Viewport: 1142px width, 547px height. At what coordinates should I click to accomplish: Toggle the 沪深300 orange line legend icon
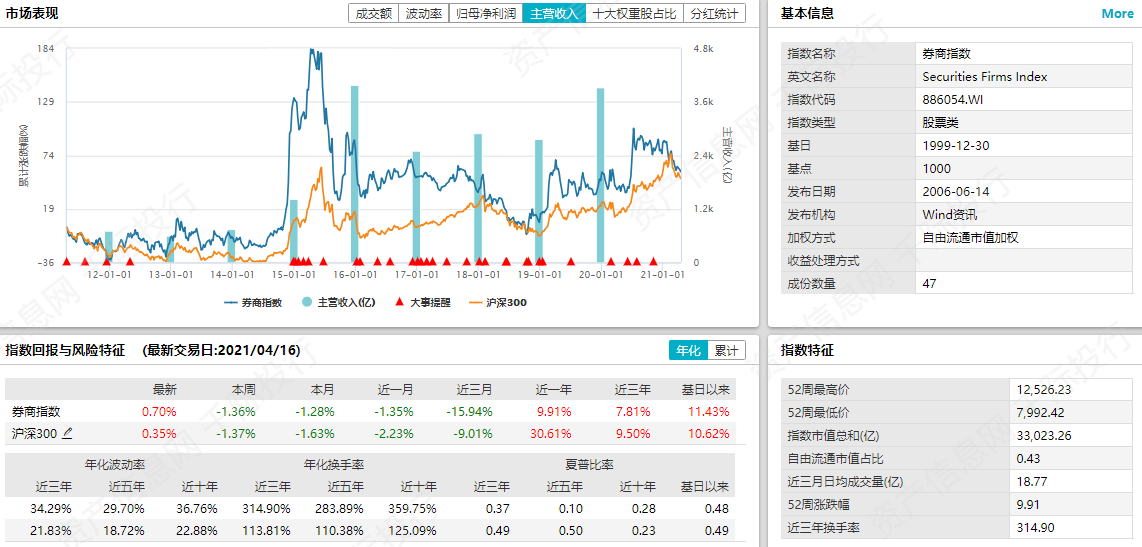[x=475, y=302]
